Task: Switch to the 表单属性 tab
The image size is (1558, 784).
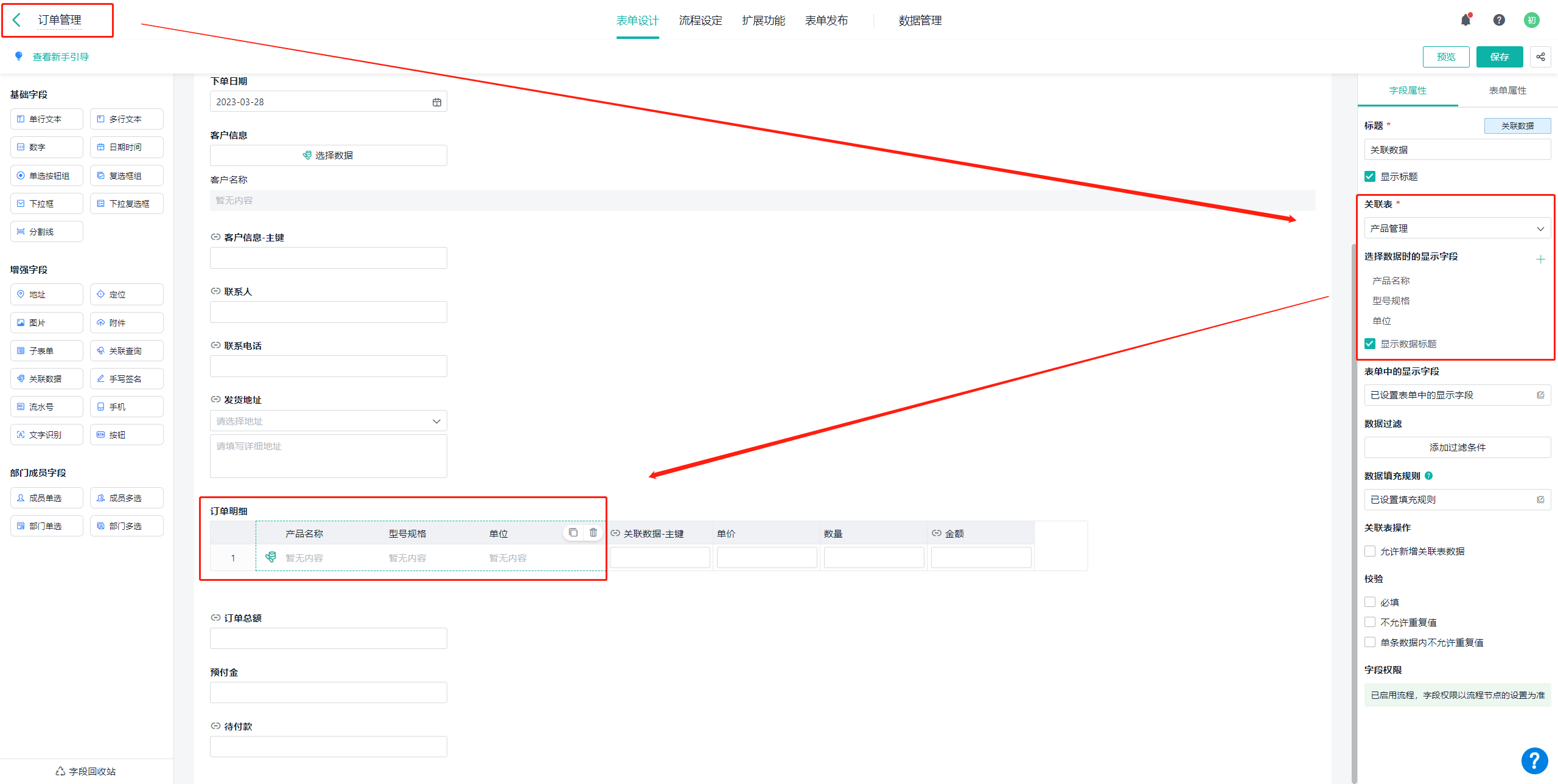Action: click(1507, 91)
